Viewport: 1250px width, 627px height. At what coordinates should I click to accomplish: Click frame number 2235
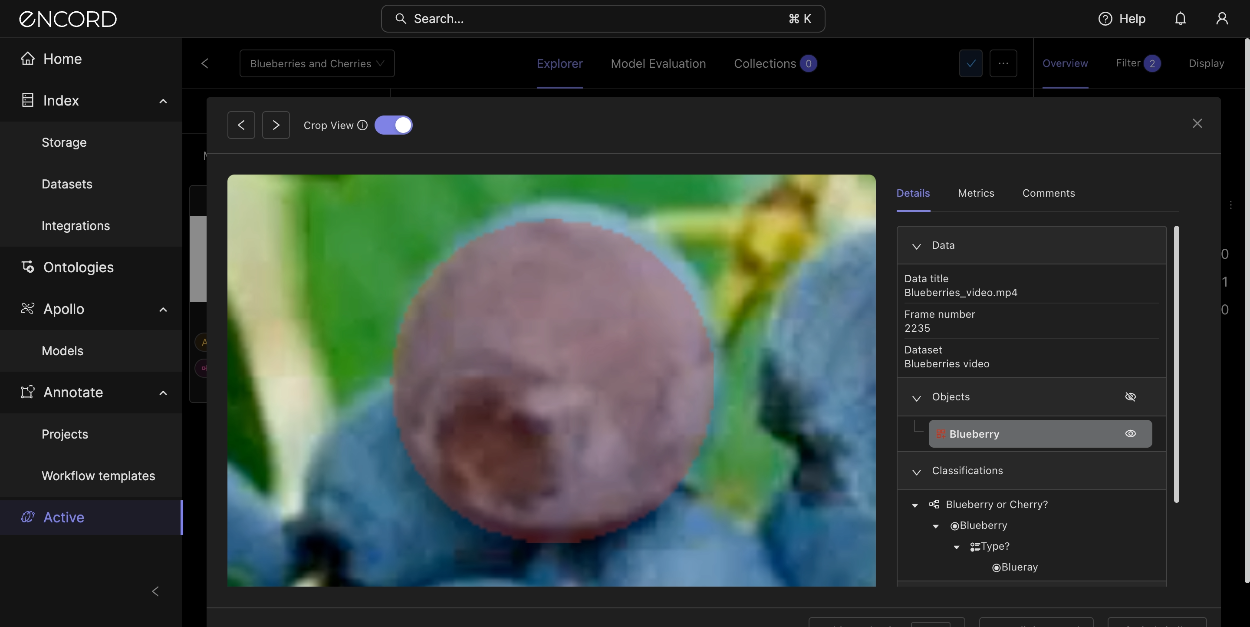tap(917, 328)
